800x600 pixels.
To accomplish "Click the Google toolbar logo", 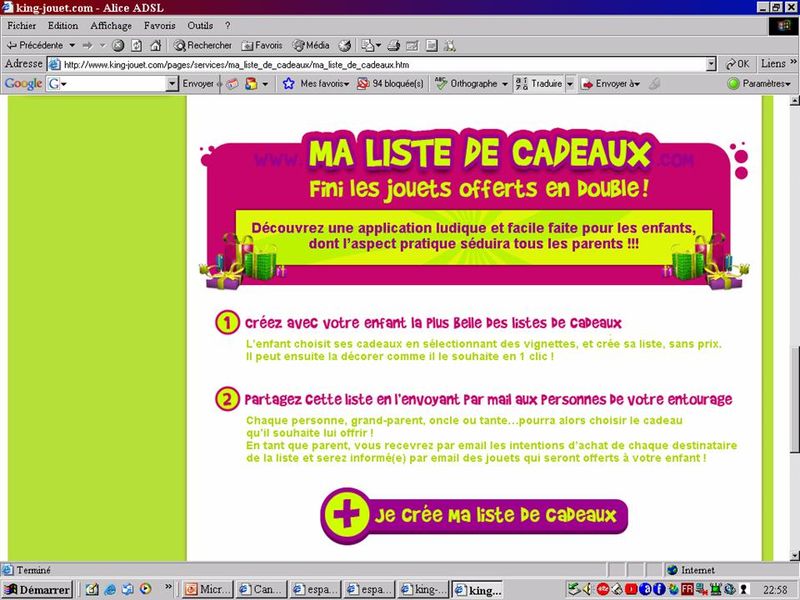I will pyautogui.click(x=23, y=84).
